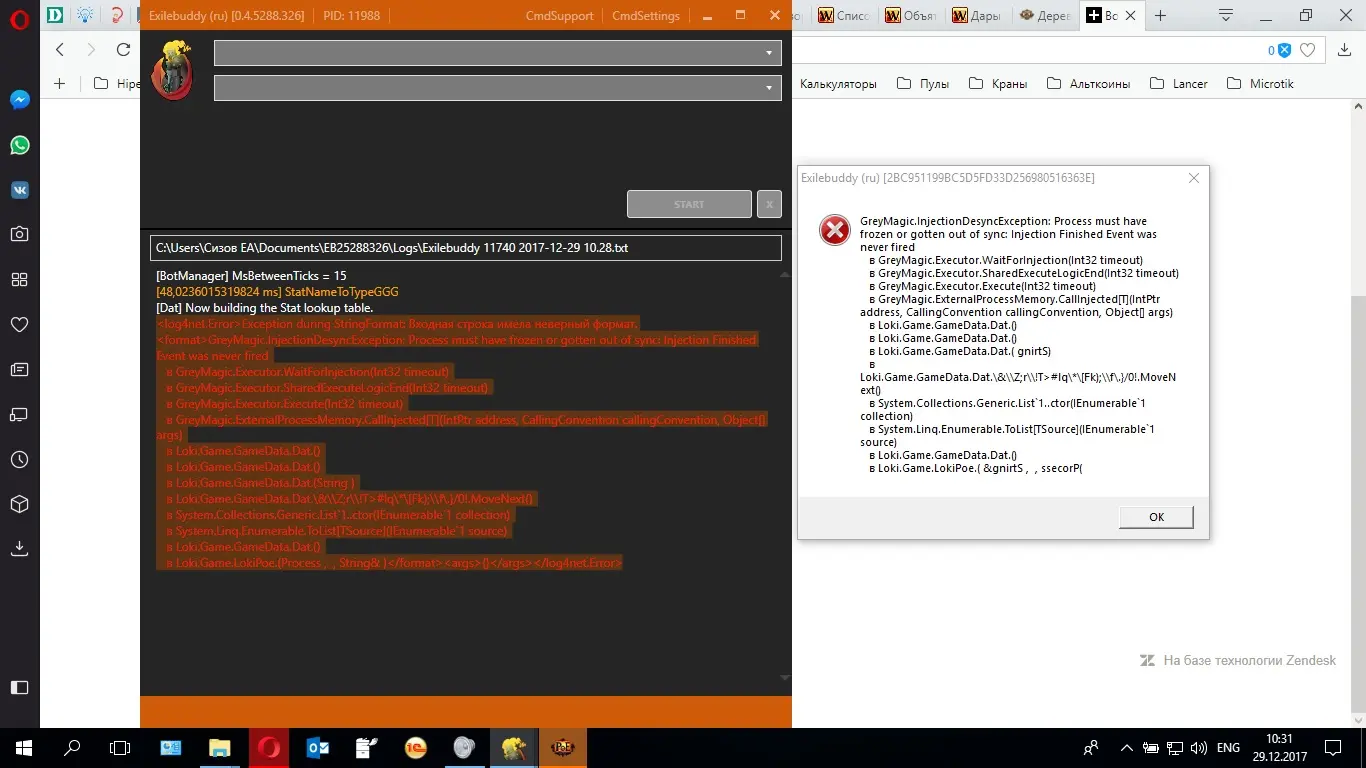Show hidden tray icons chevron
1366x768 pixels.
[x=1126, y=747]
